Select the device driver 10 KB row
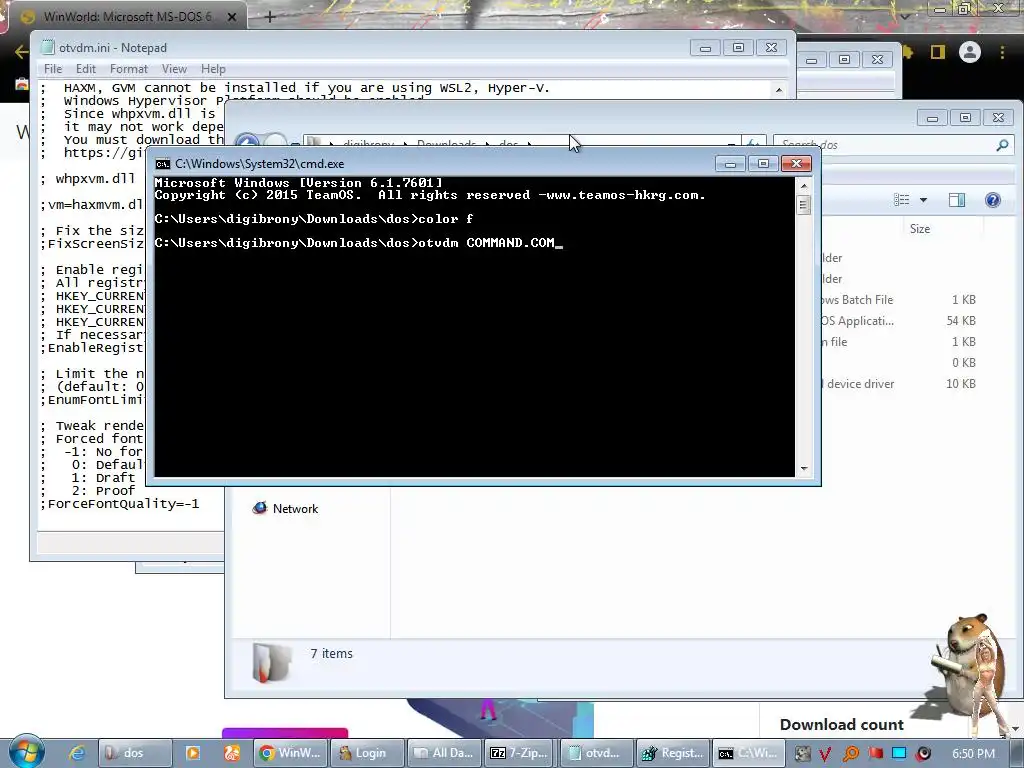The width and height of the screenshot is (1024, 768). 899,384
